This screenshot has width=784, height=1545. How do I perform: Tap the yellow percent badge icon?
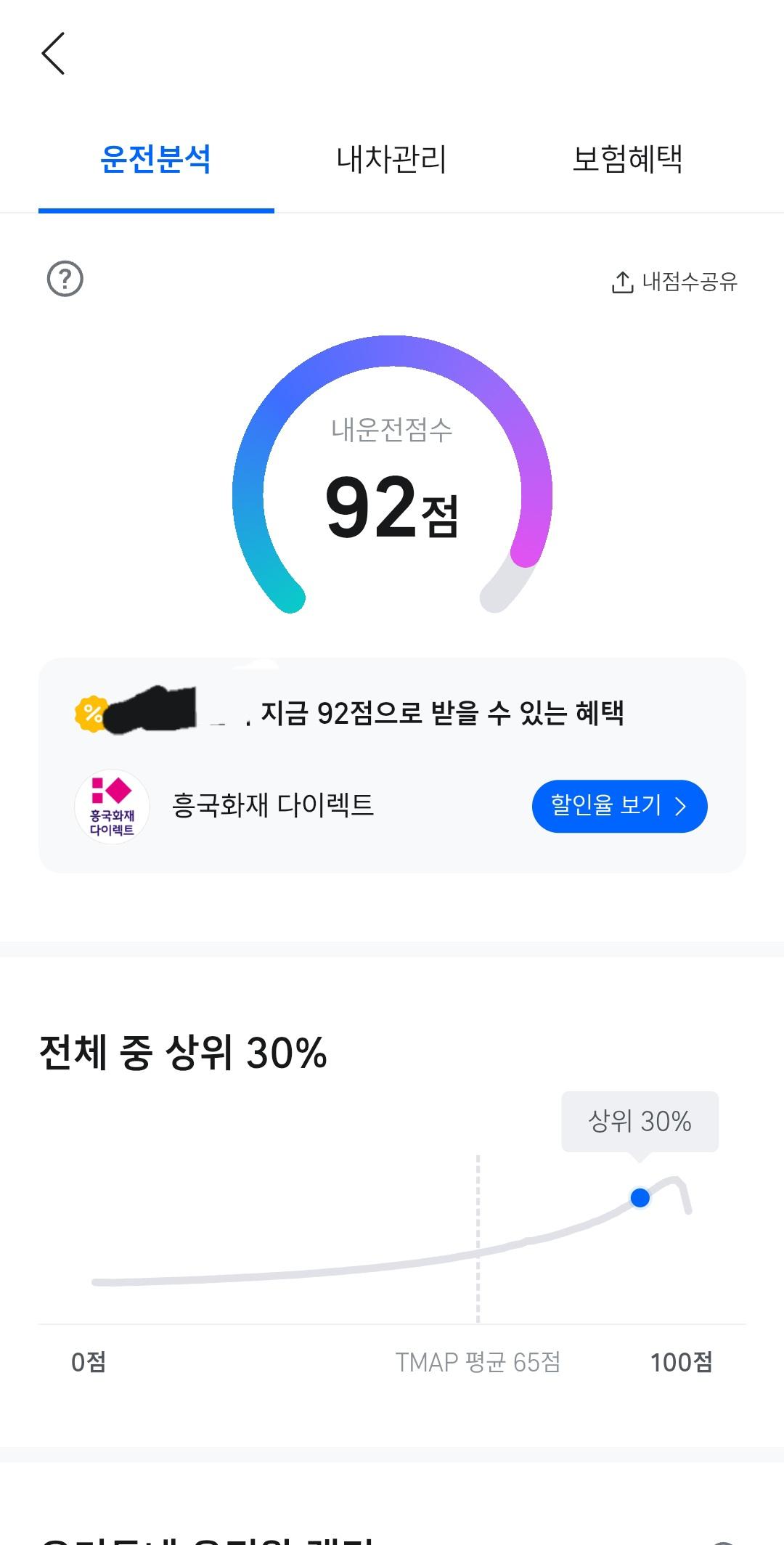point(91,714)
